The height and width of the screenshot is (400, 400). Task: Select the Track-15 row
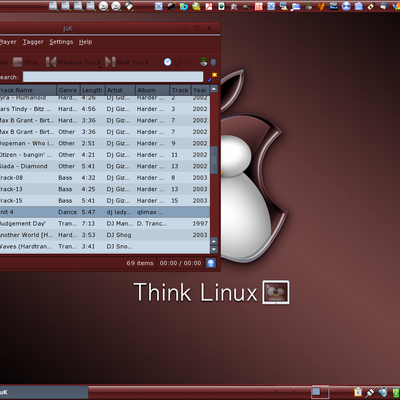tap(105, 200)
